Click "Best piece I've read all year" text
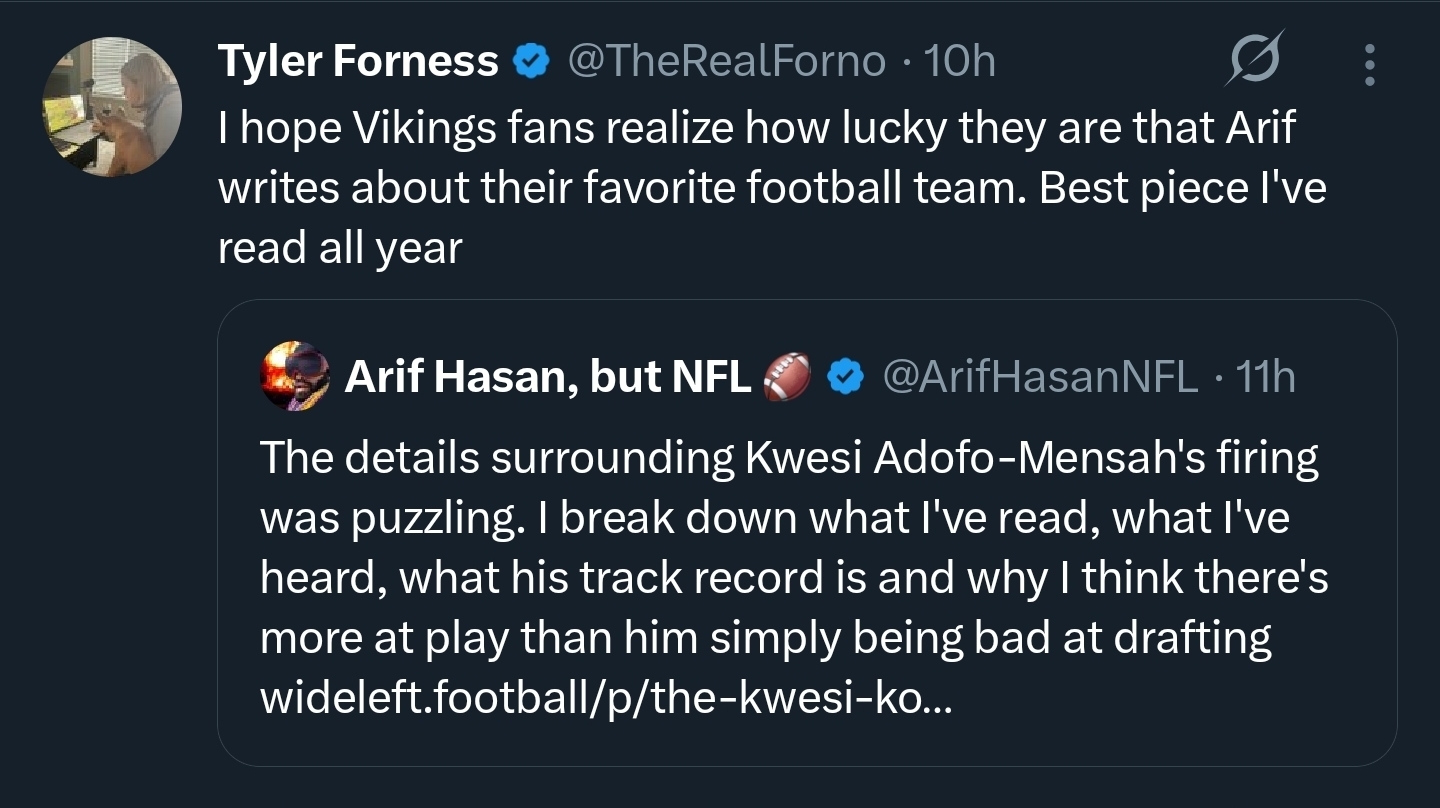 (1182, 187)
